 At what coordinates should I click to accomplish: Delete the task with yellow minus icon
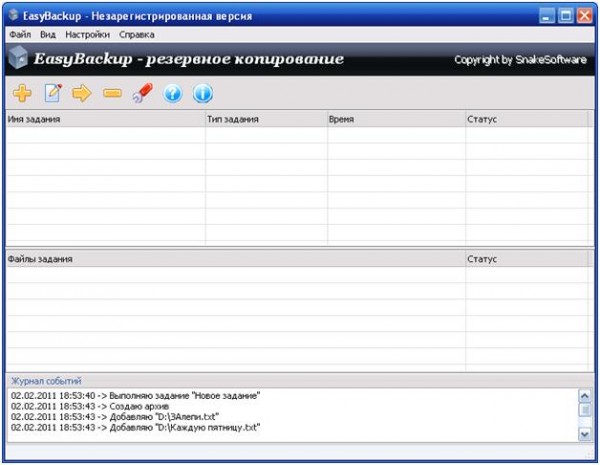click(112, 93)
